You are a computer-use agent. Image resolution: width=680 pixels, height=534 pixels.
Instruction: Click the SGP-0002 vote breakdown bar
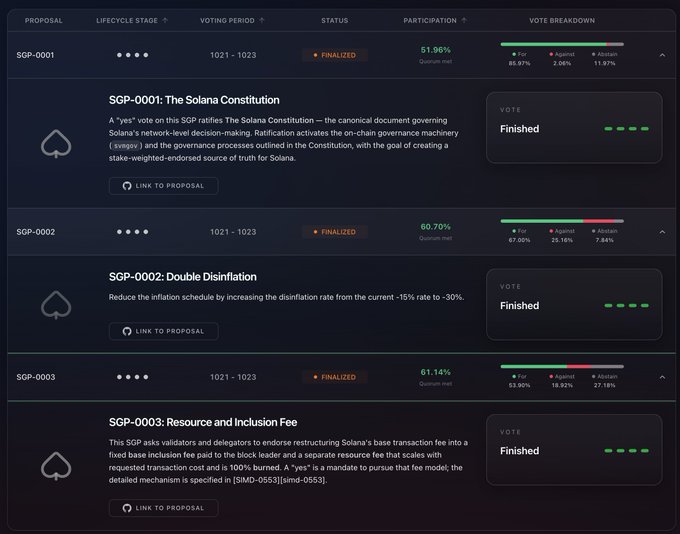[x=562, y=221]
